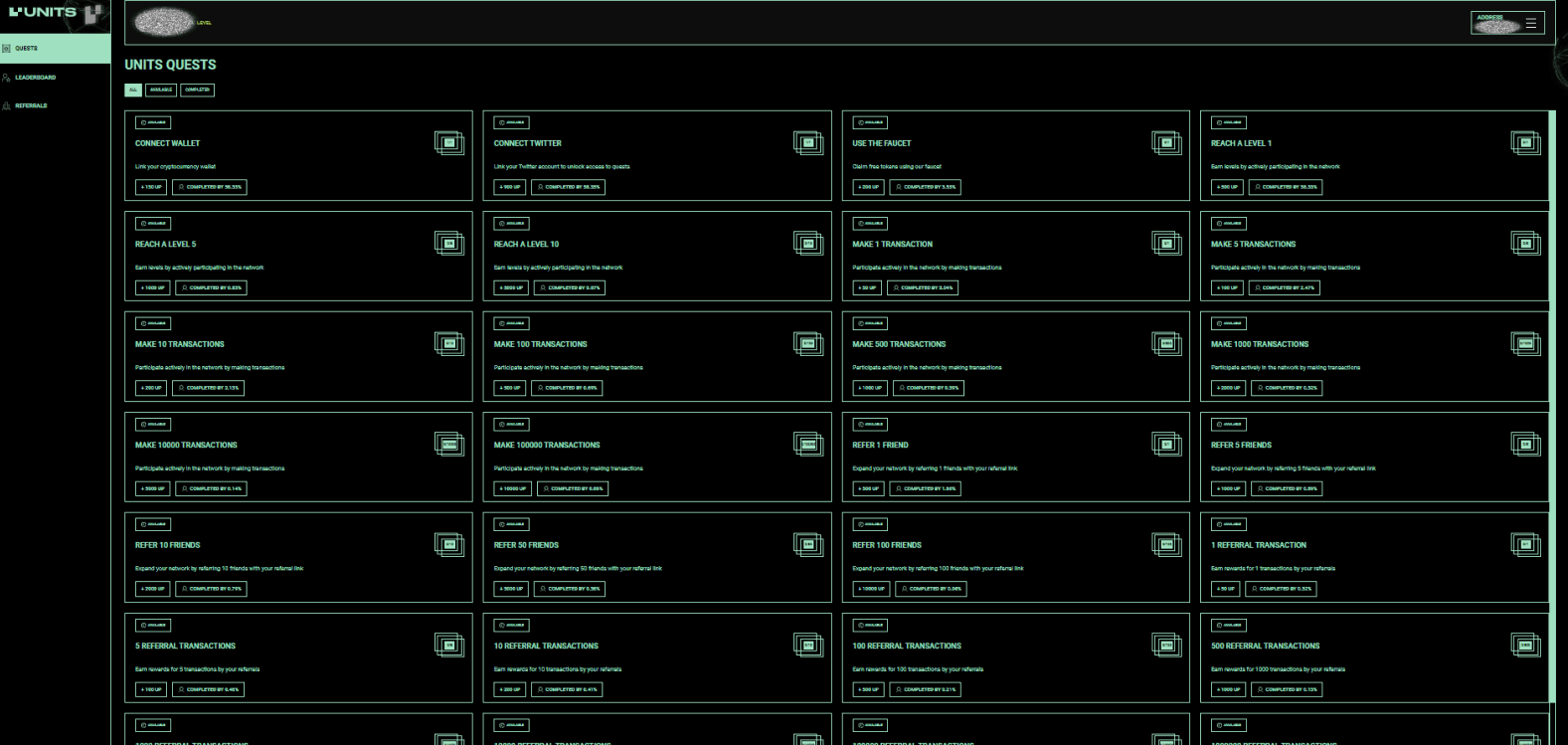This screenshot has width=1568, height=745.
Task: Select the Completed quests filter tab
Action: (197, 90)
